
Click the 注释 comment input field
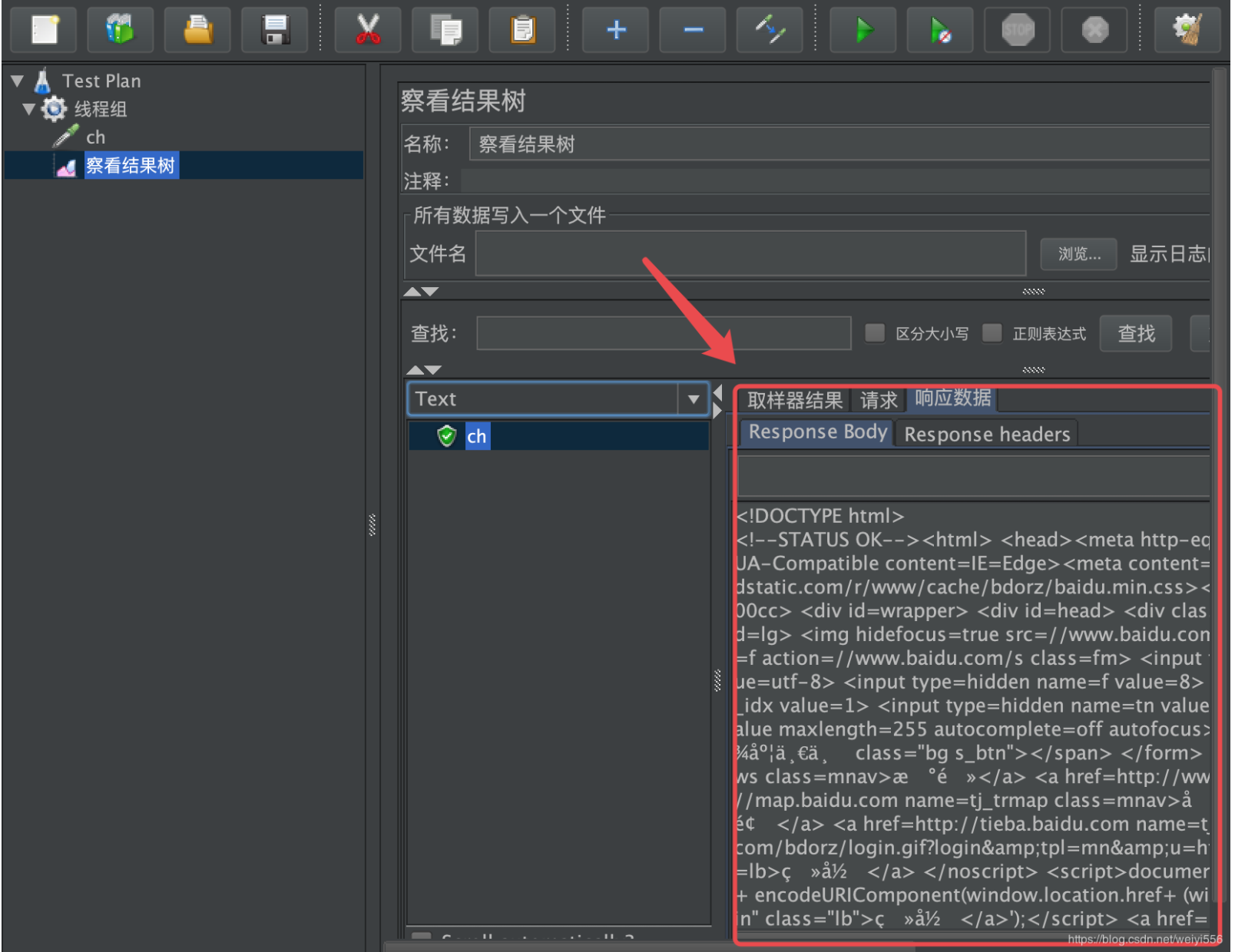tap(835, 181)
